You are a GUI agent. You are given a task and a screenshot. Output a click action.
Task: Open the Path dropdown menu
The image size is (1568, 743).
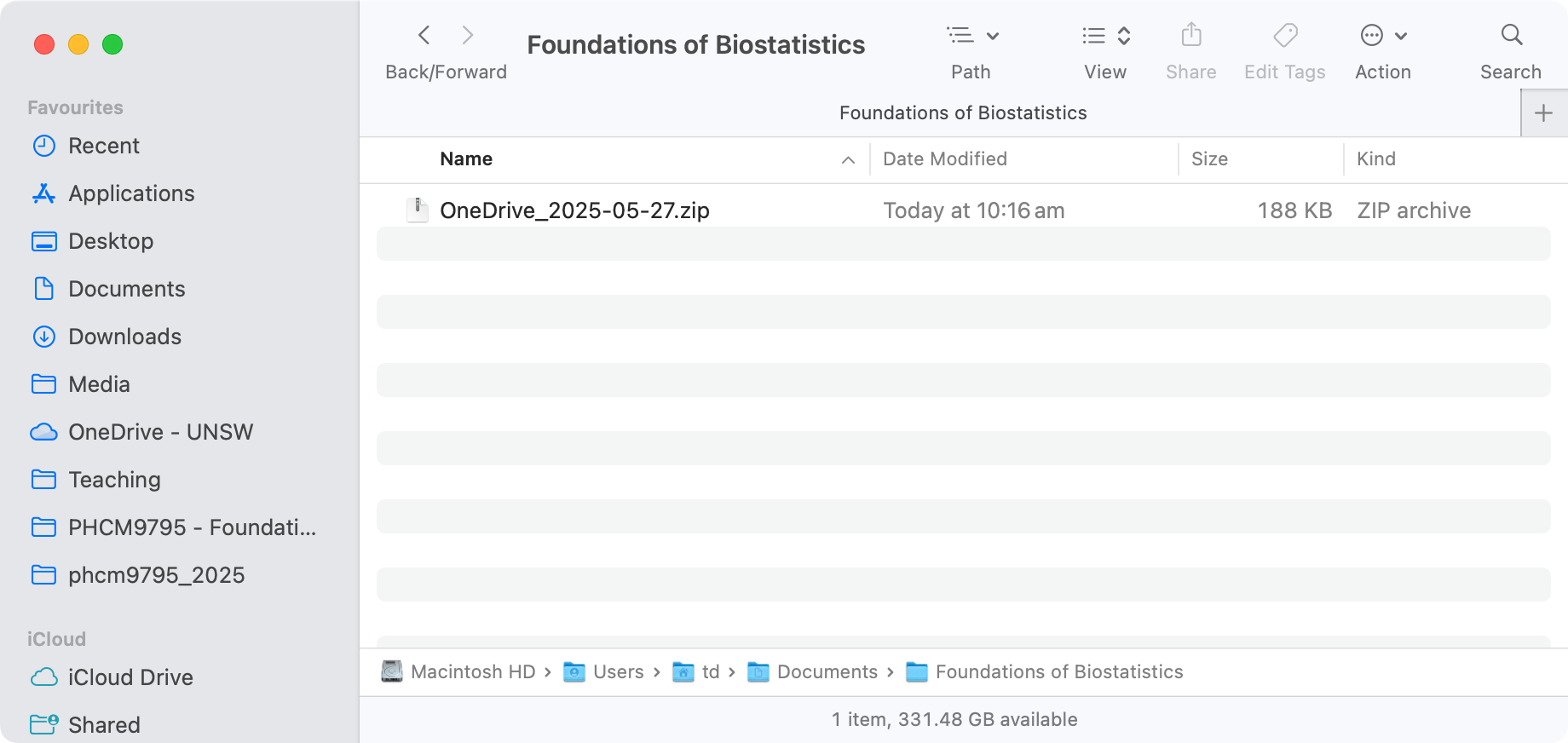[x=971, y=36]
